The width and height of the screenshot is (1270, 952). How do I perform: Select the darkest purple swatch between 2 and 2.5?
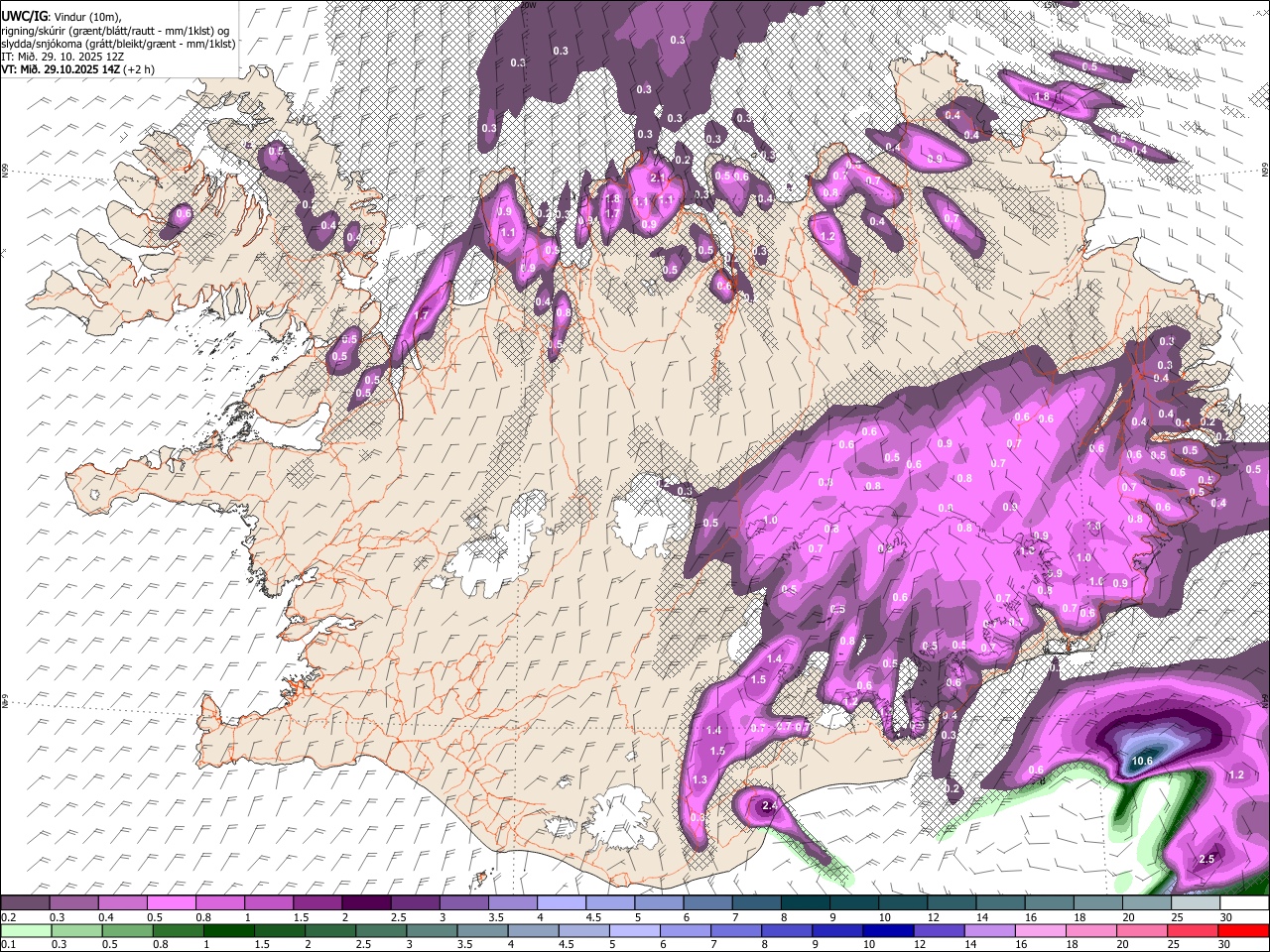[x=366, y=903]
